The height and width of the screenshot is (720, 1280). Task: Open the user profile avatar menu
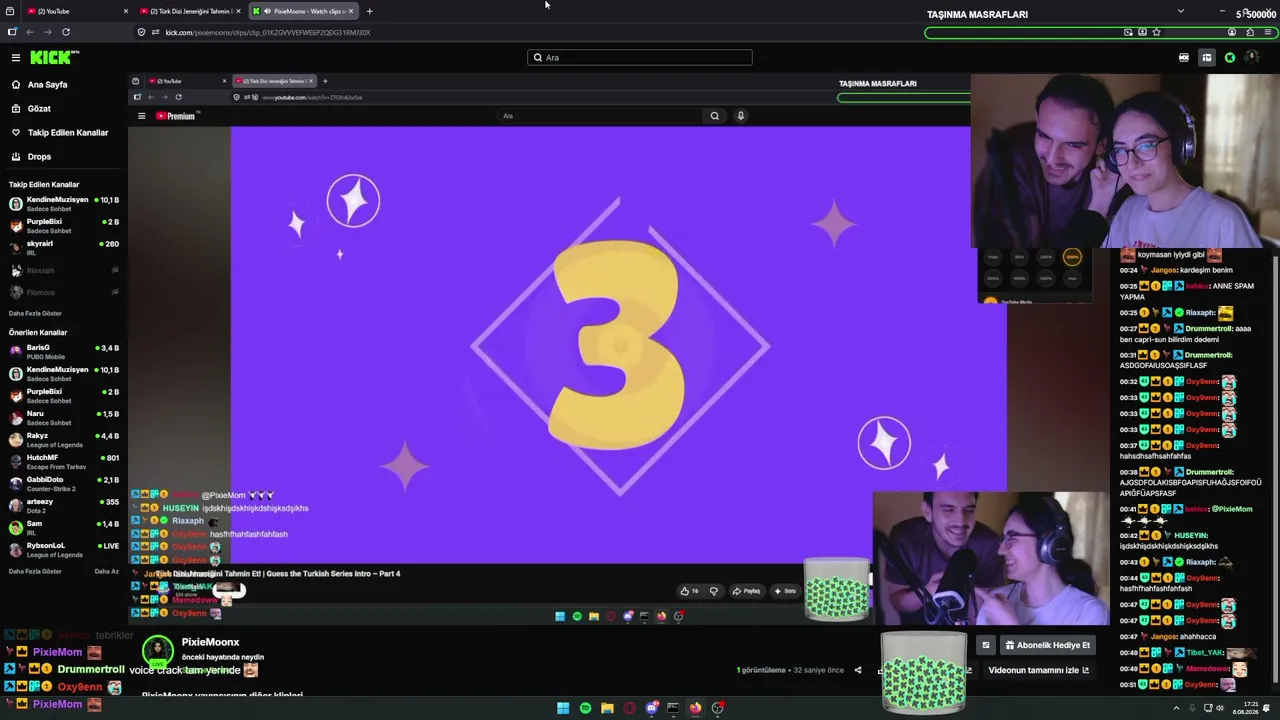pos(1252,58)
